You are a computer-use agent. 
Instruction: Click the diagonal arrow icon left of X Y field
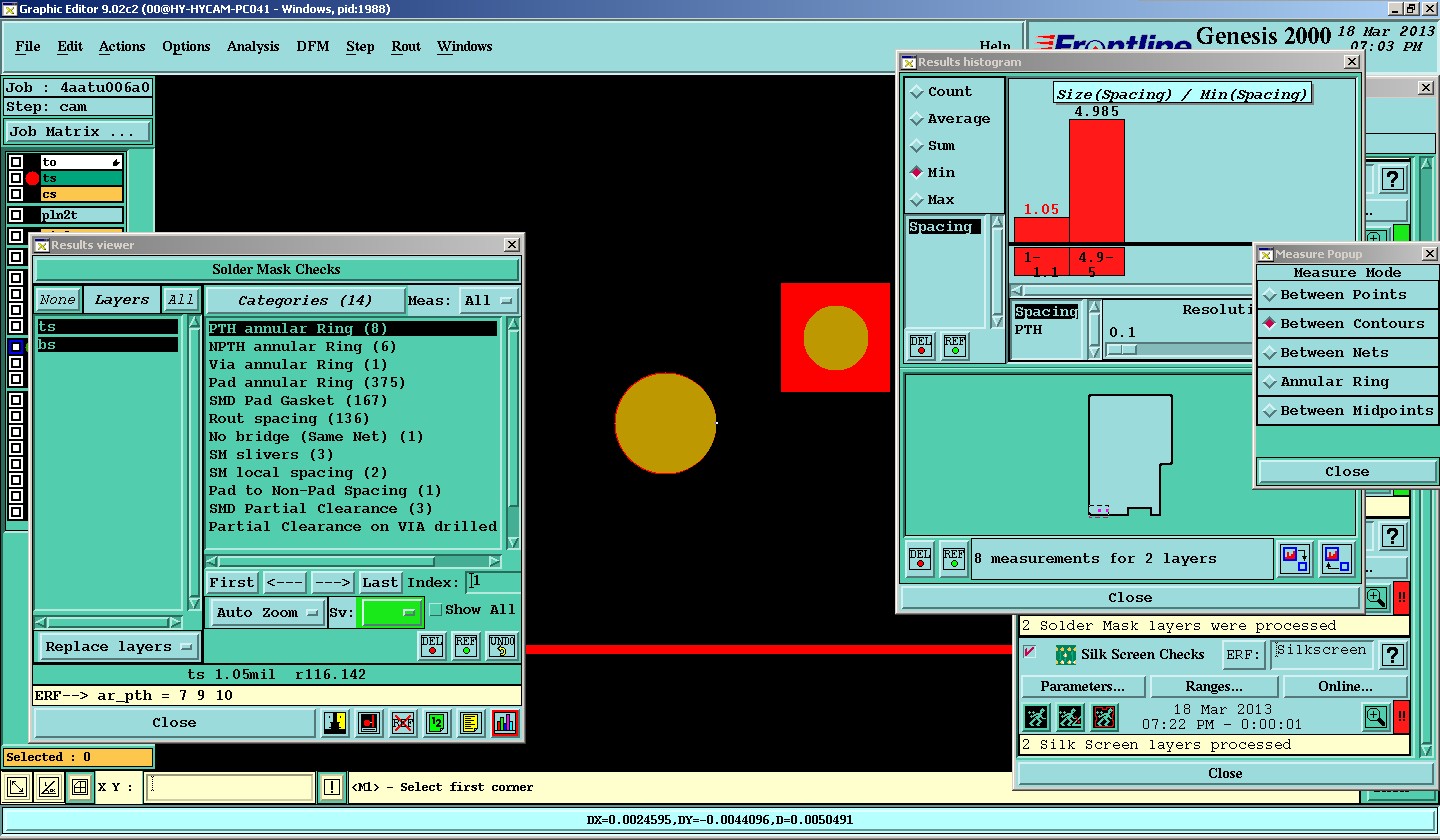click(16, 788)
